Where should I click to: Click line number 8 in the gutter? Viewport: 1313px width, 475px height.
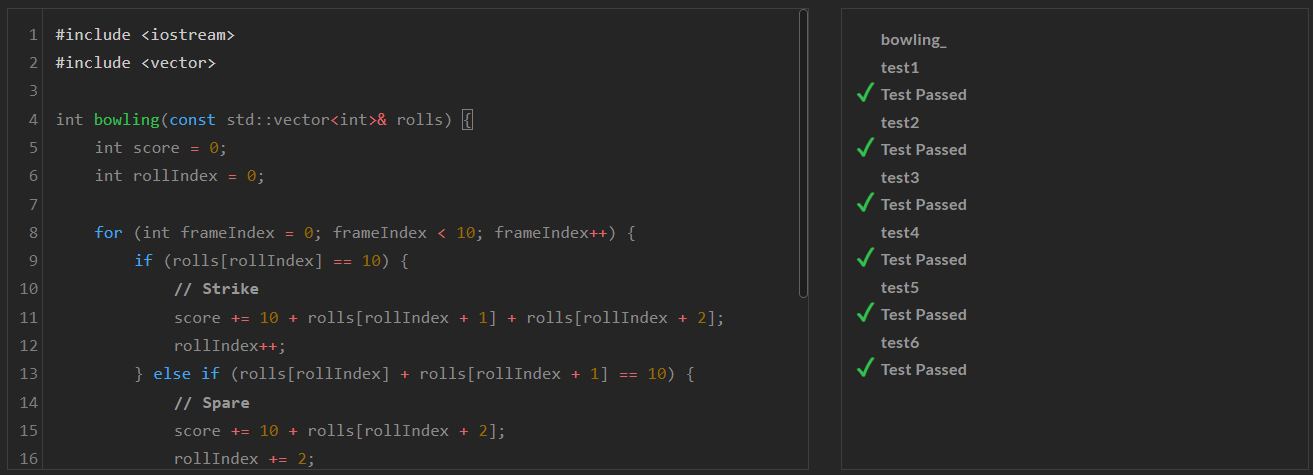pos(33,233)
